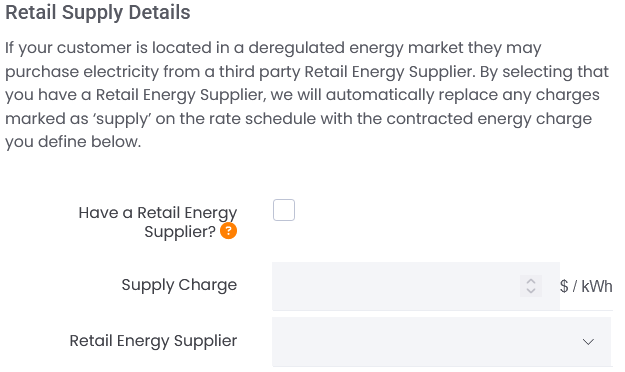625x372 pixels.
Task: Click the deregulated energy market description paragraph
Action: 307,94
